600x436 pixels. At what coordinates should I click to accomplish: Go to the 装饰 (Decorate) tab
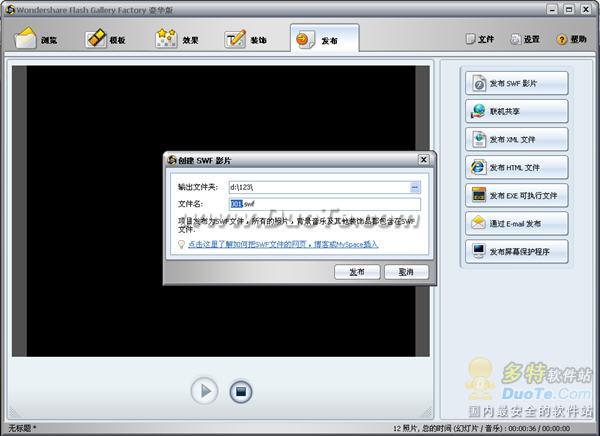246,38
